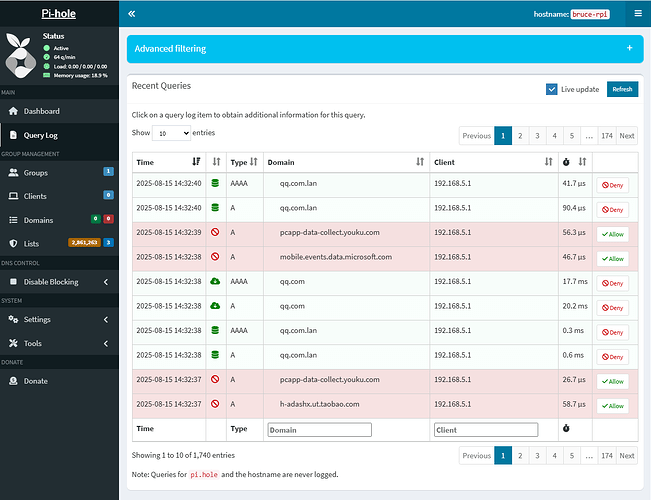651x500 pixels.
Task: Collapse the sidebar with double-chevron icon
Action: (133, 14)
